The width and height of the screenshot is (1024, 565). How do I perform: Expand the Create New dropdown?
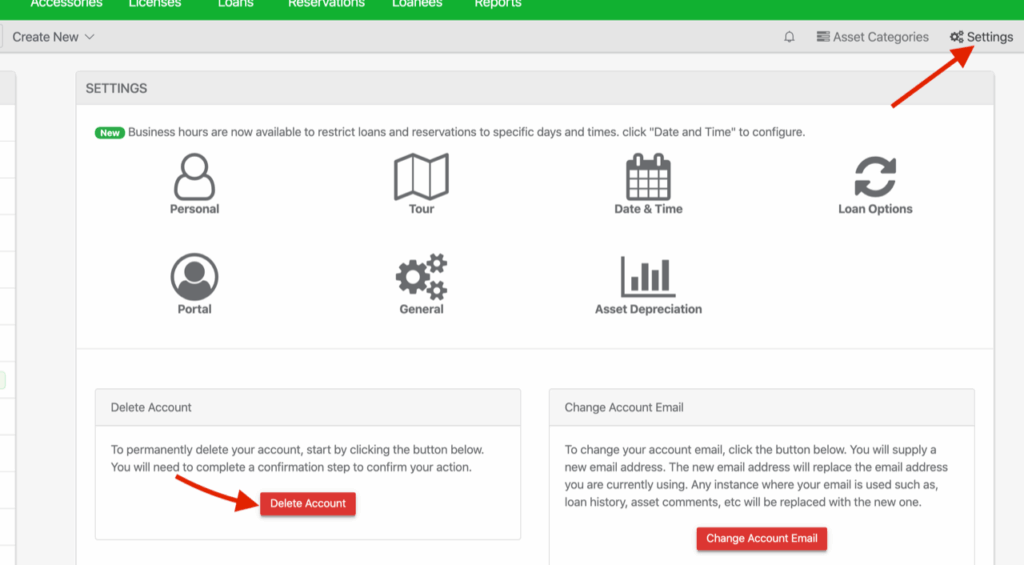[53, 37]
